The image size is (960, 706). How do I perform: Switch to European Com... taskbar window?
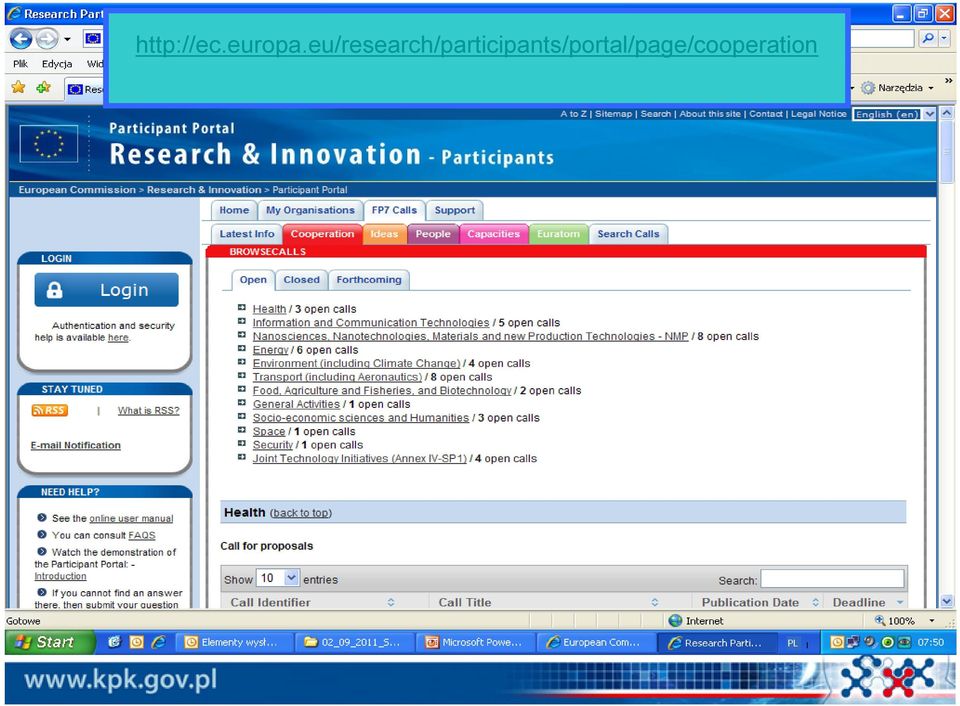click(x=596, y=642)
